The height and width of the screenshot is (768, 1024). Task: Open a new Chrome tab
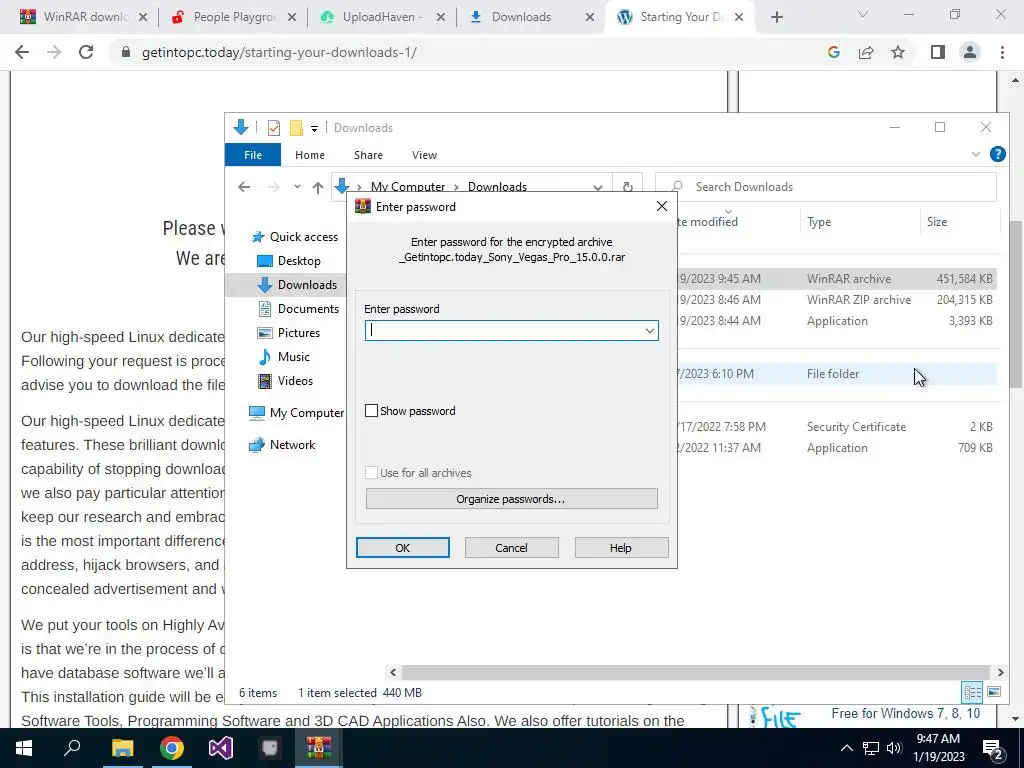[776, 17]
